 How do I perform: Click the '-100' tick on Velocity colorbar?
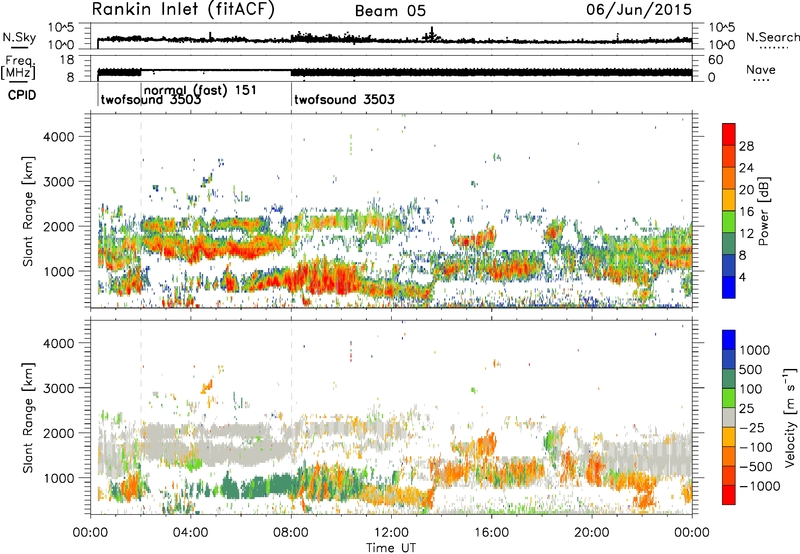click(x=756, y=447)
